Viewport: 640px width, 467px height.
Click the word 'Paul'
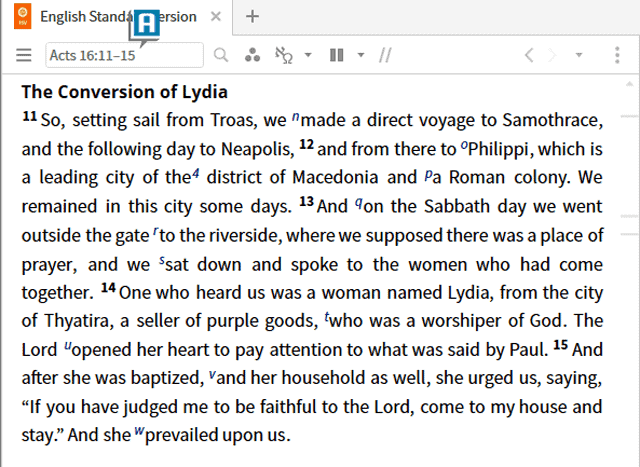coord(527,350)
